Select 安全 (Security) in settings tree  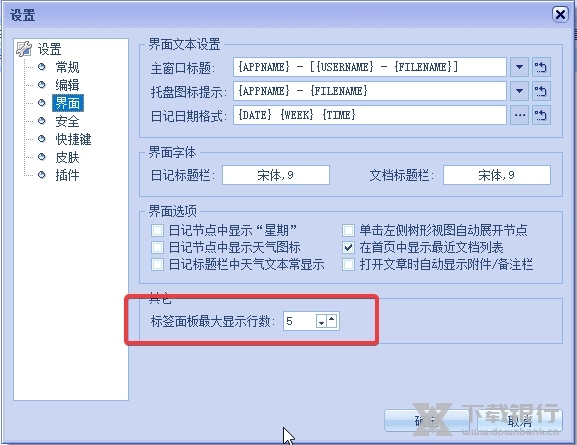tap(67, 121)
